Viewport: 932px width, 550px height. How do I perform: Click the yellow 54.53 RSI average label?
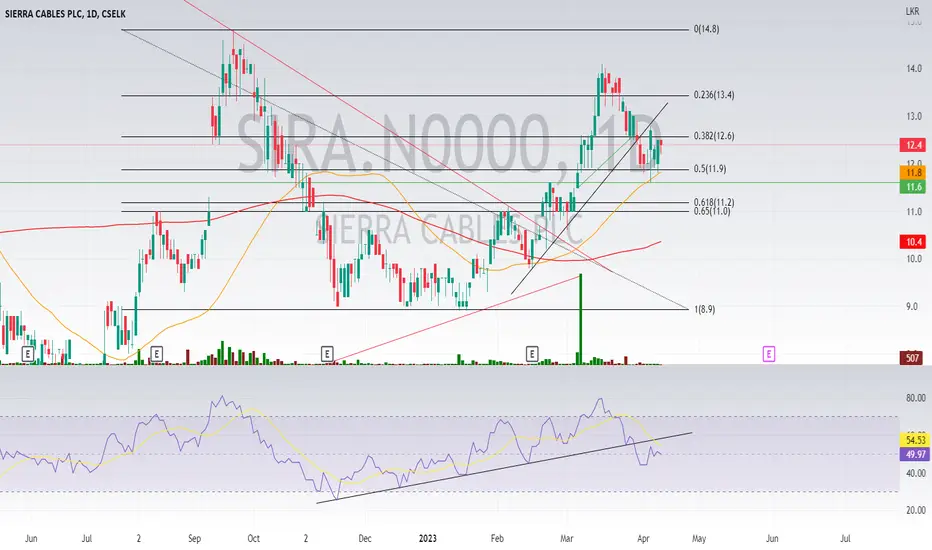click(915, 440)
